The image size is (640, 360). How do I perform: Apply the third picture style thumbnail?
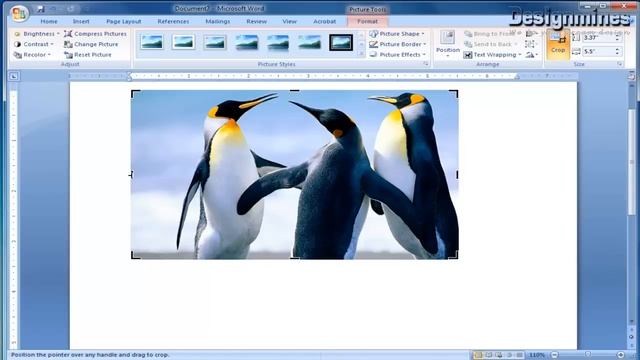[215, 42]
